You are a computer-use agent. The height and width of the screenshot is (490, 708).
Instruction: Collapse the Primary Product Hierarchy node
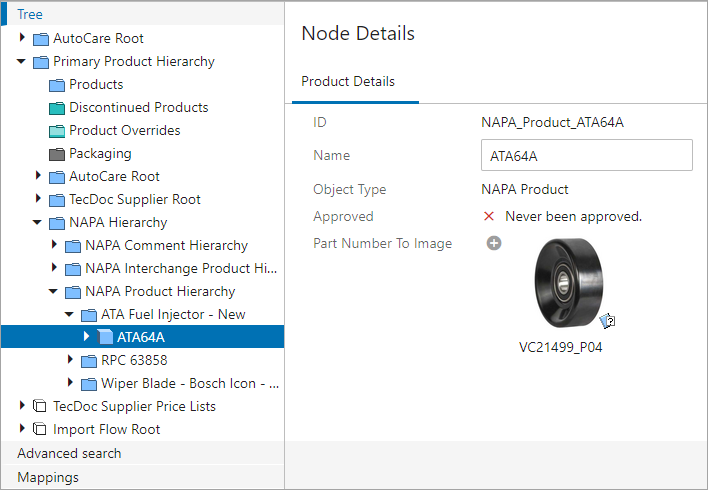click(21, 61)
